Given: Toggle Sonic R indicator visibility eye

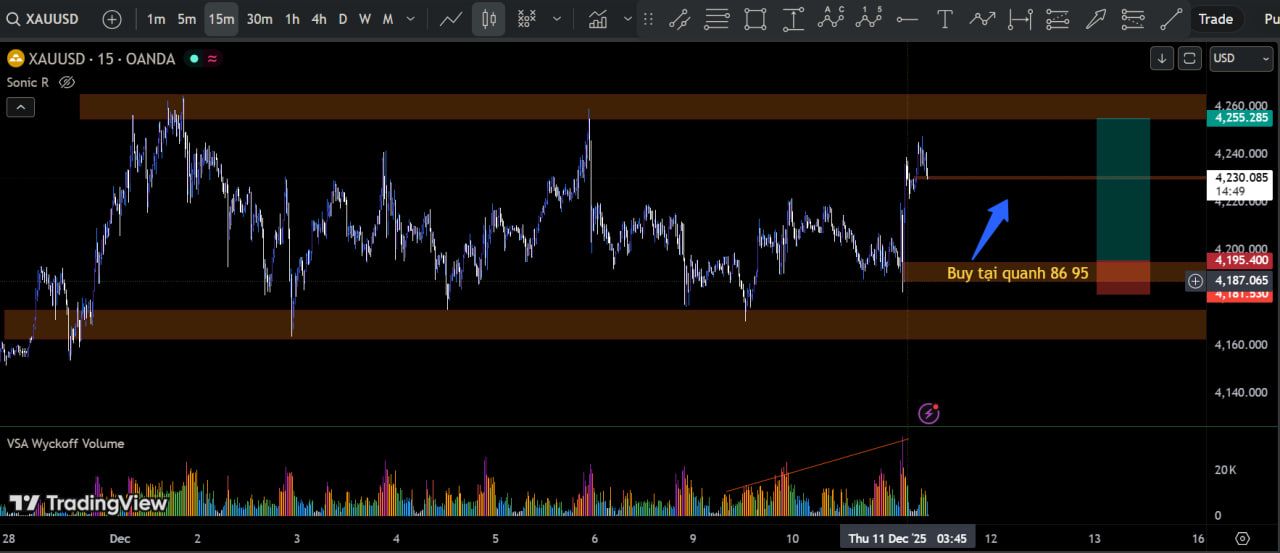Looking at the screenshot, I should tap(67, 82).
